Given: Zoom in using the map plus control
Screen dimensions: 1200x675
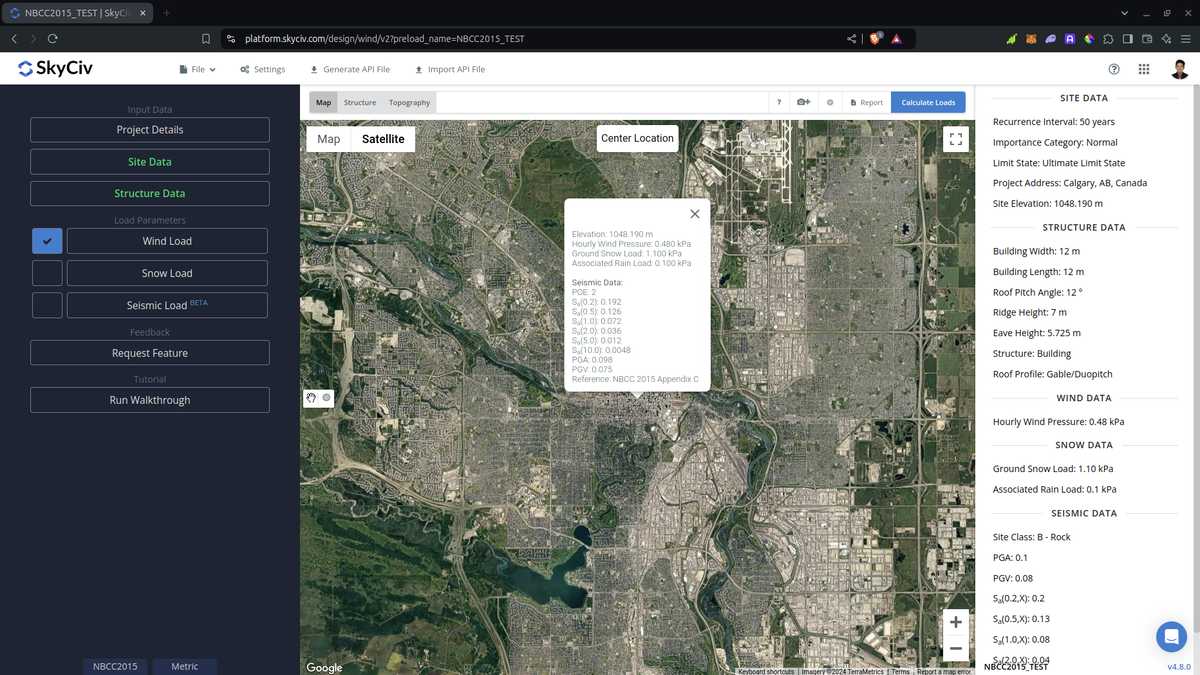Looking at the screenshot, I should tap(955, 621).
